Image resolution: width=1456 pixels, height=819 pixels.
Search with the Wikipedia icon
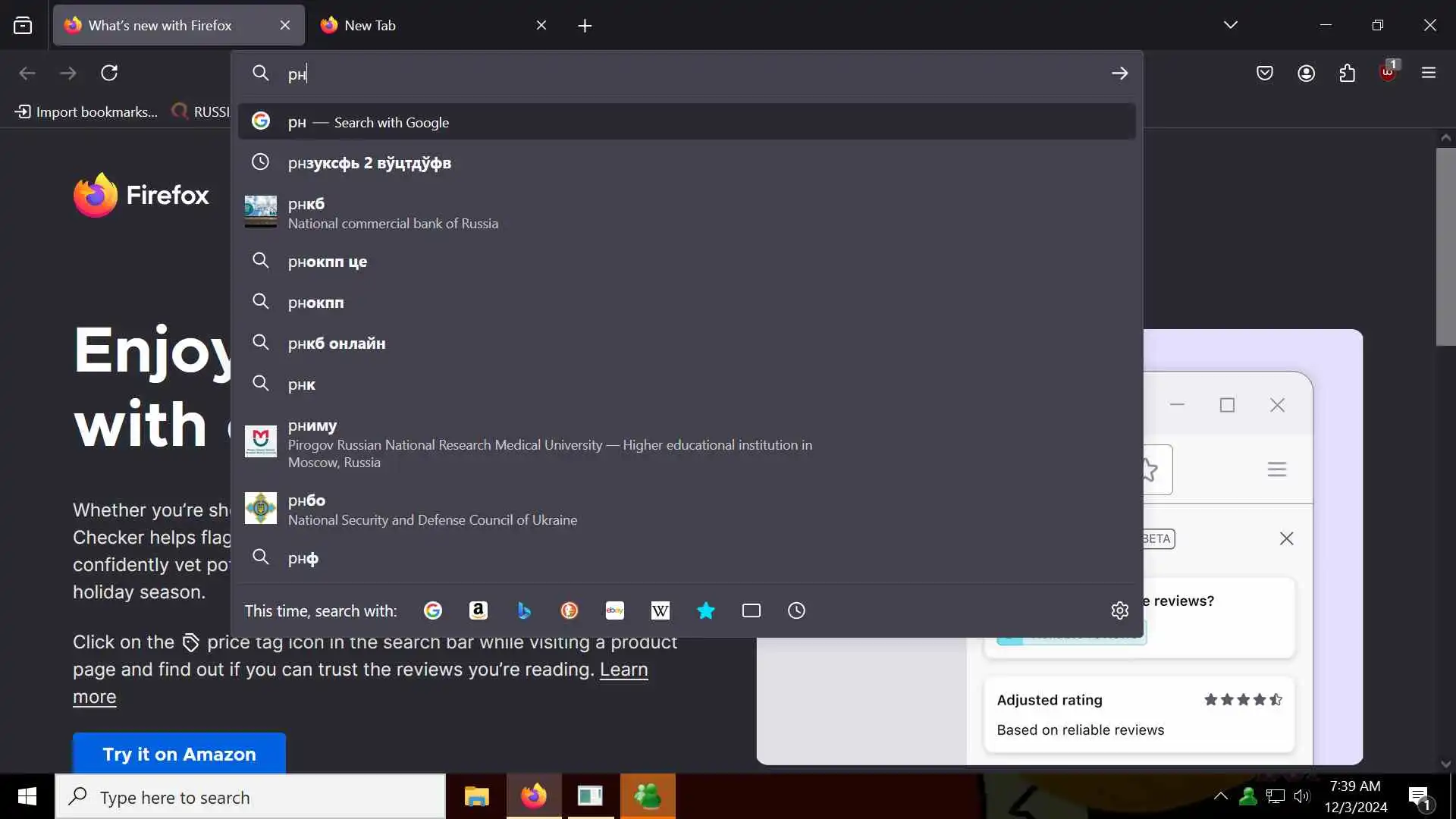661,610
